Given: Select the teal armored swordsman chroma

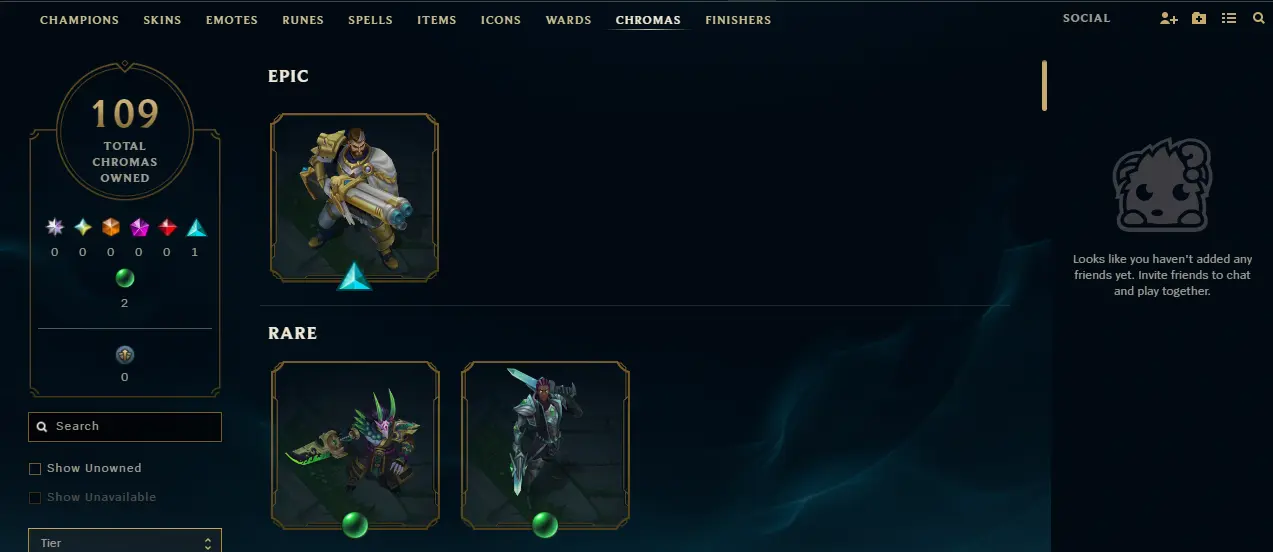Looking at the screenshot, I should pyautogui.click(x=545, y=444).
